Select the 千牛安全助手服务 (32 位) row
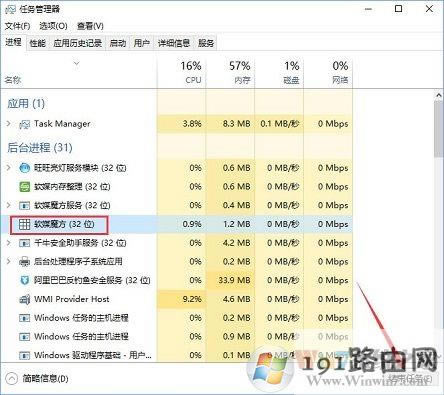 pyautogui.click(x=177, y=243)
